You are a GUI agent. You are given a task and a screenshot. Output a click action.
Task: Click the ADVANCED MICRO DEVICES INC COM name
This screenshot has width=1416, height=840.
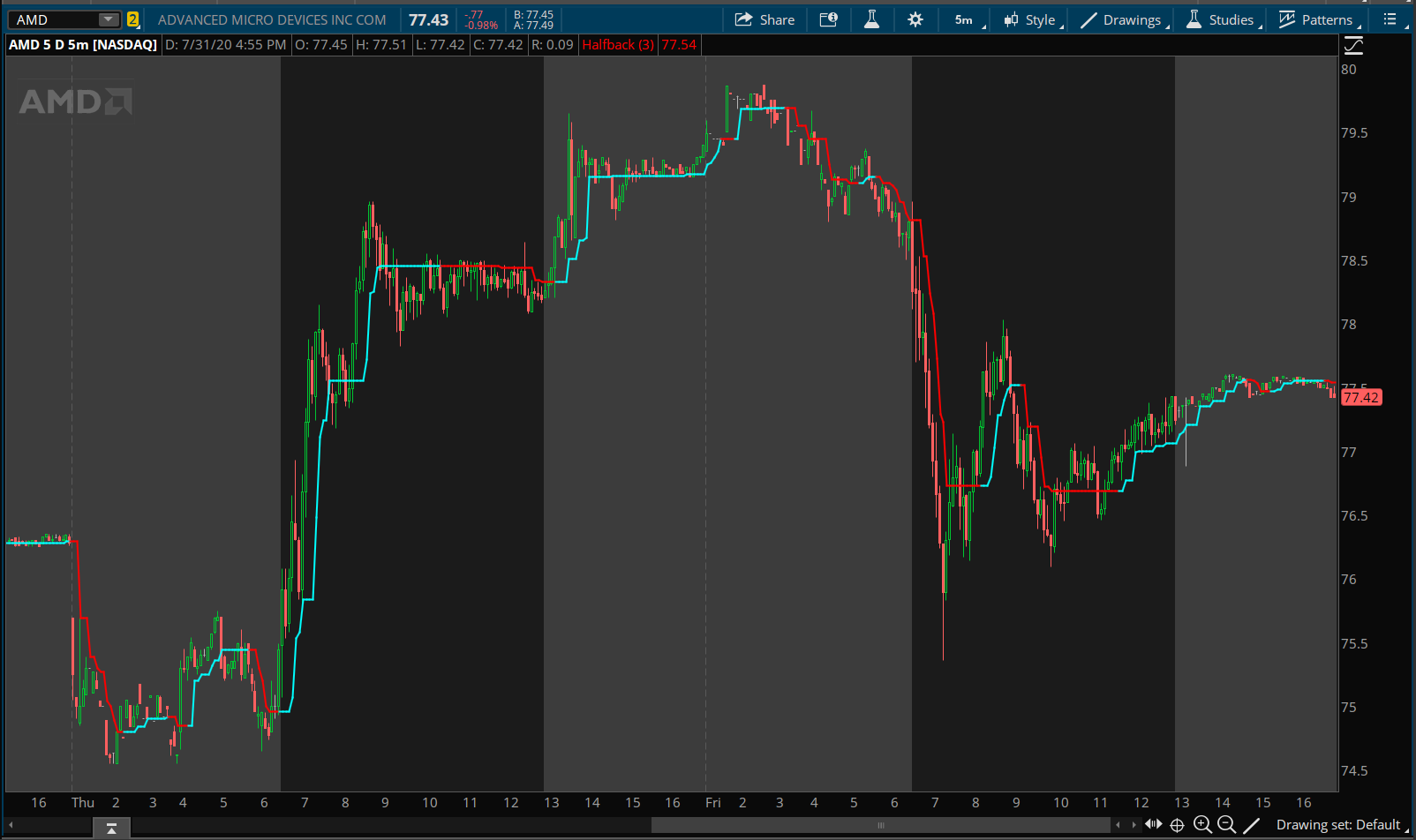click(x=272, y=19)
